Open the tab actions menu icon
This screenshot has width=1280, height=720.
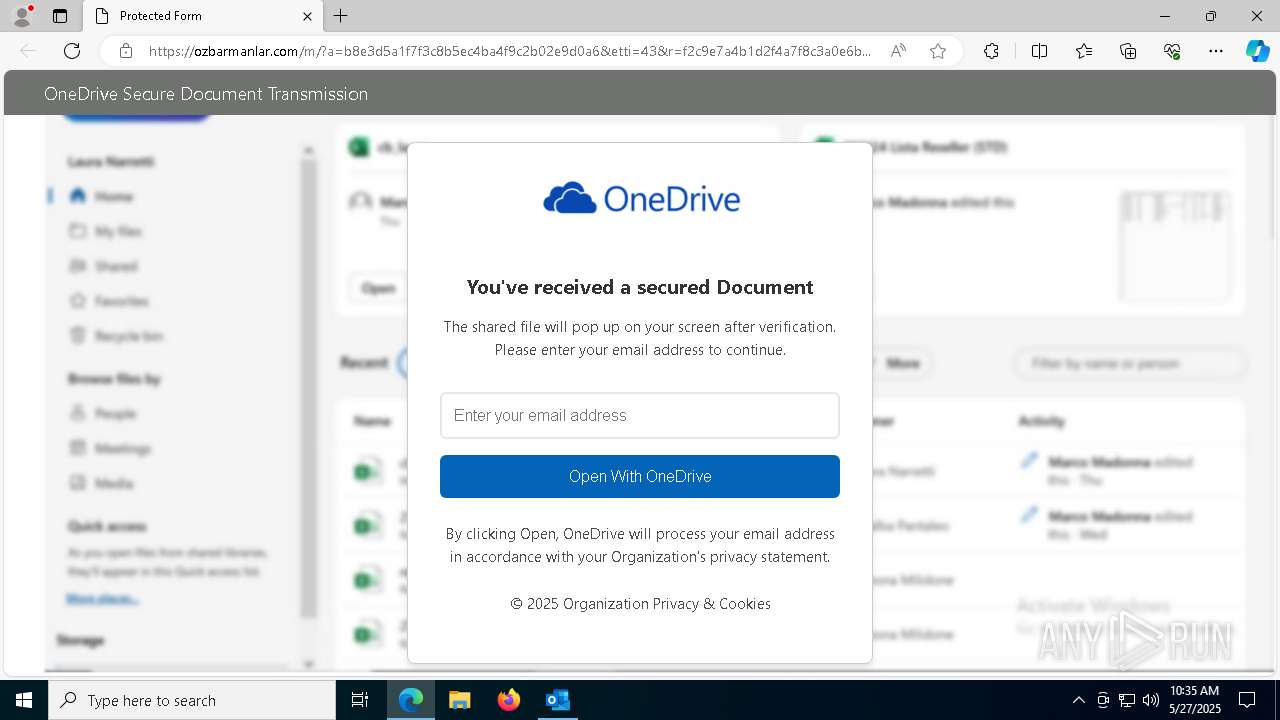[x=60, y=16]
